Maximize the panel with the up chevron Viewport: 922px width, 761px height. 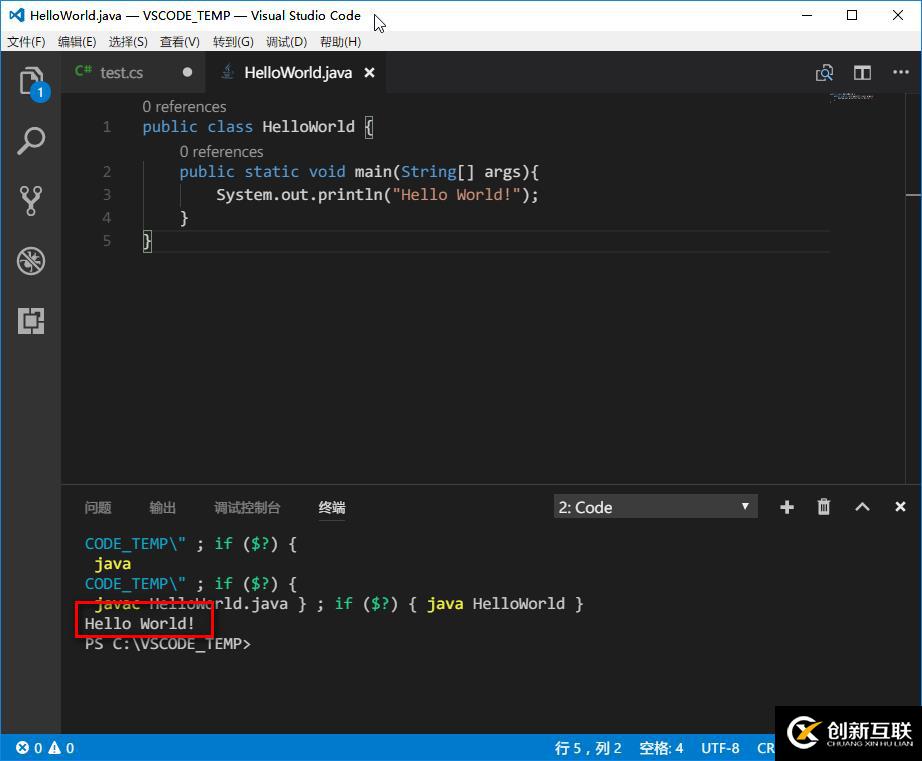(x=862, y=506)
